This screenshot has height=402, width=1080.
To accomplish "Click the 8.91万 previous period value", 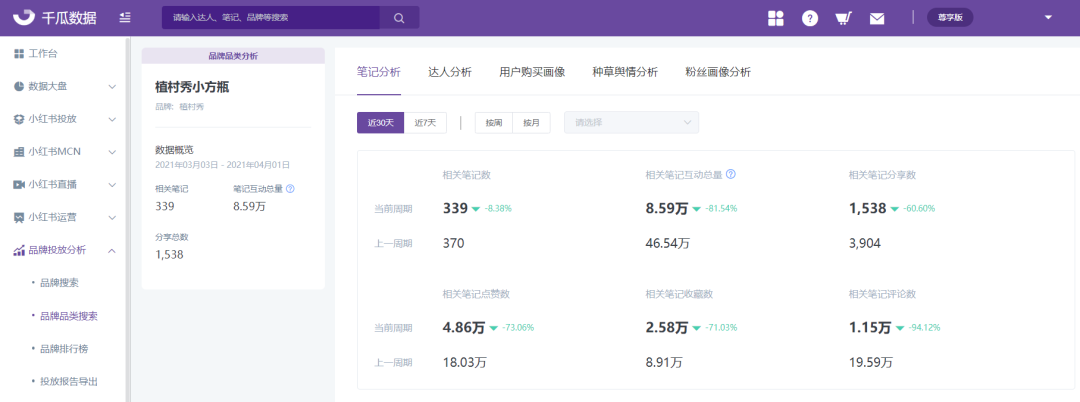I will [665, 363].
